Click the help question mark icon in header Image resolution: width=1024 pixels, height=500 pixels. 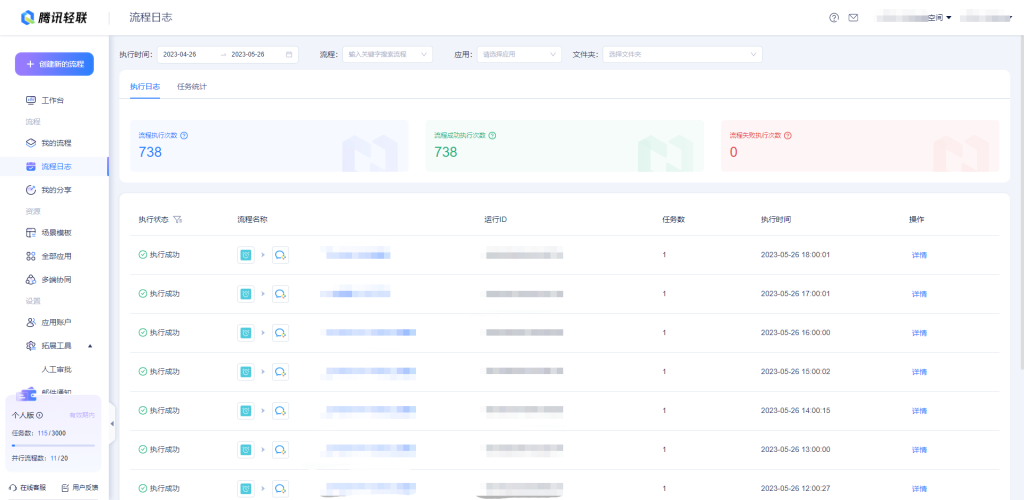coord(834,18)
